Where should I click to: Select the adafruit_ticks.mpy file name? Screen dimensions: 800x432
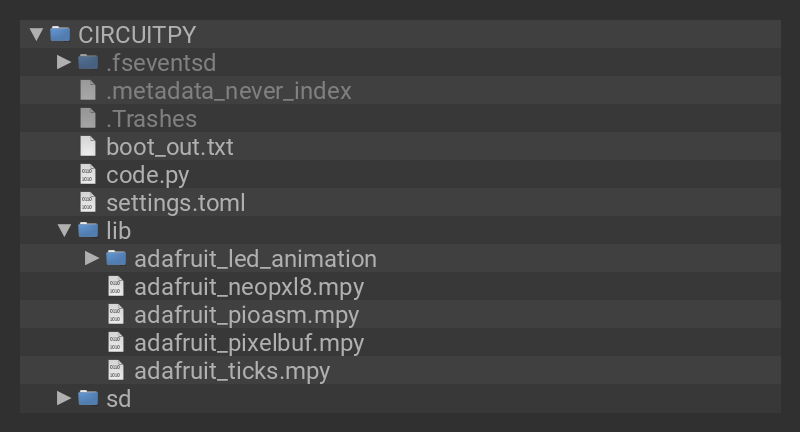[x=232, y=370]
